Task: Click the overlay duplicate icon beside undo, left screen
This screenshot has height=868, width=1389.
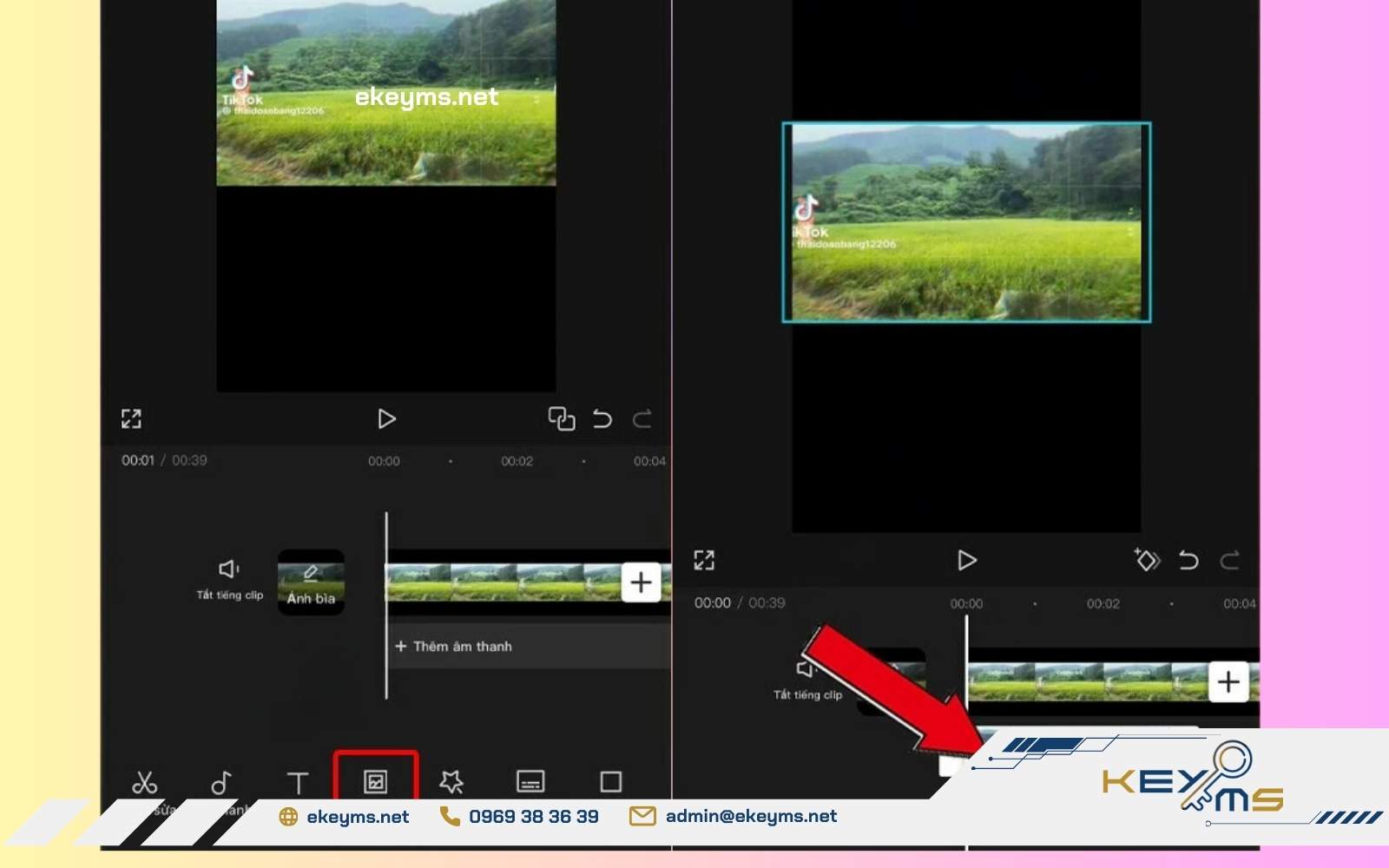Action: [562, 419]
